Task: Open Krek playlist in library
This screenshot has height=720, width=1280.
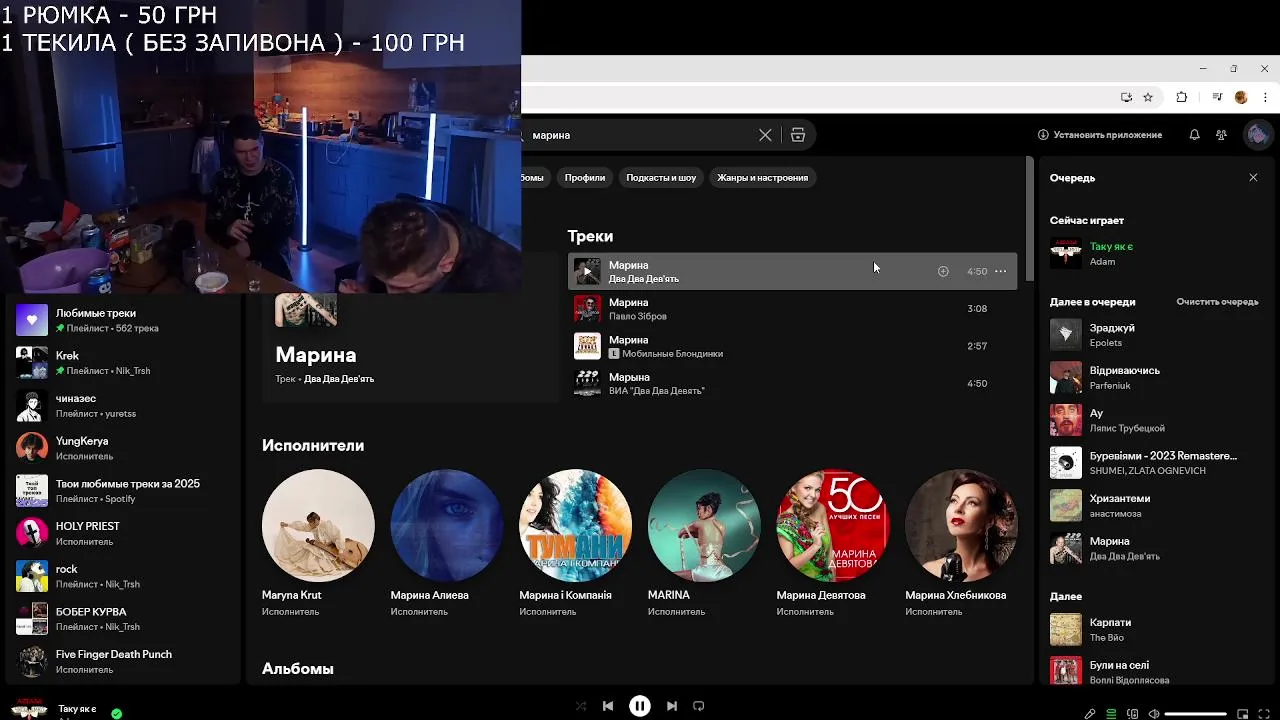Action: tap(123, 363)
